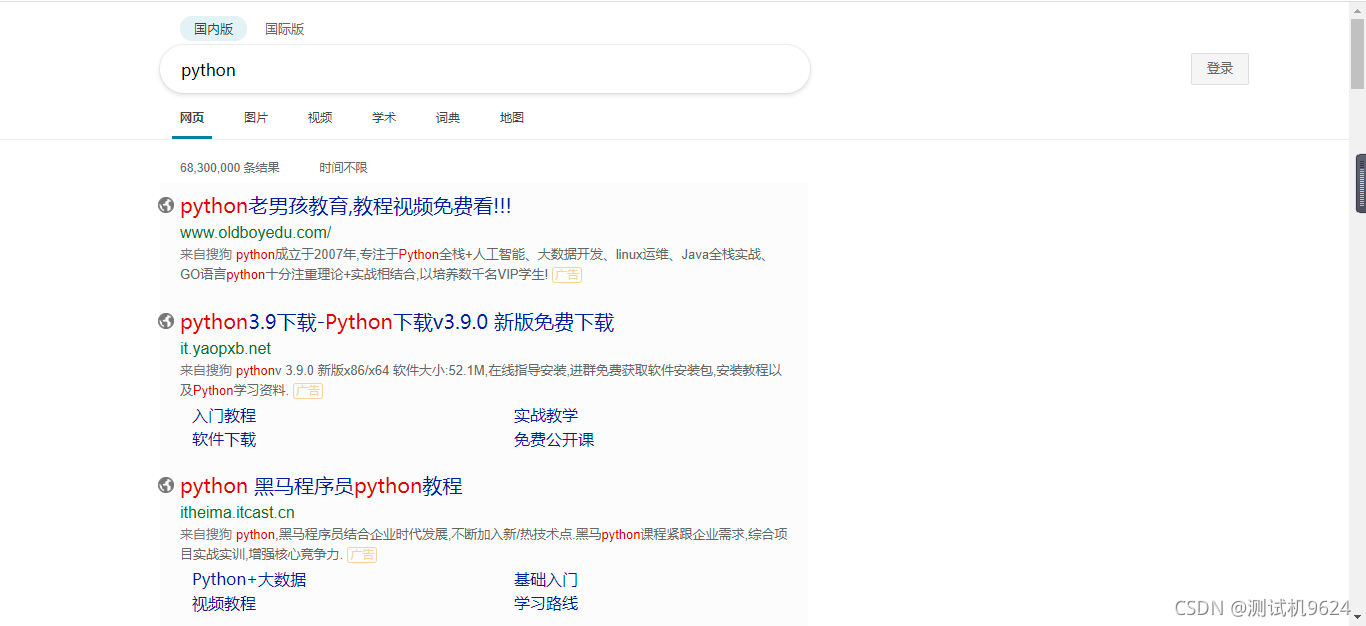1366x626 pixels.
Task: Click 广告 tag in oldboyedu result
Action: pyautogui.click(x=567, y=275)
